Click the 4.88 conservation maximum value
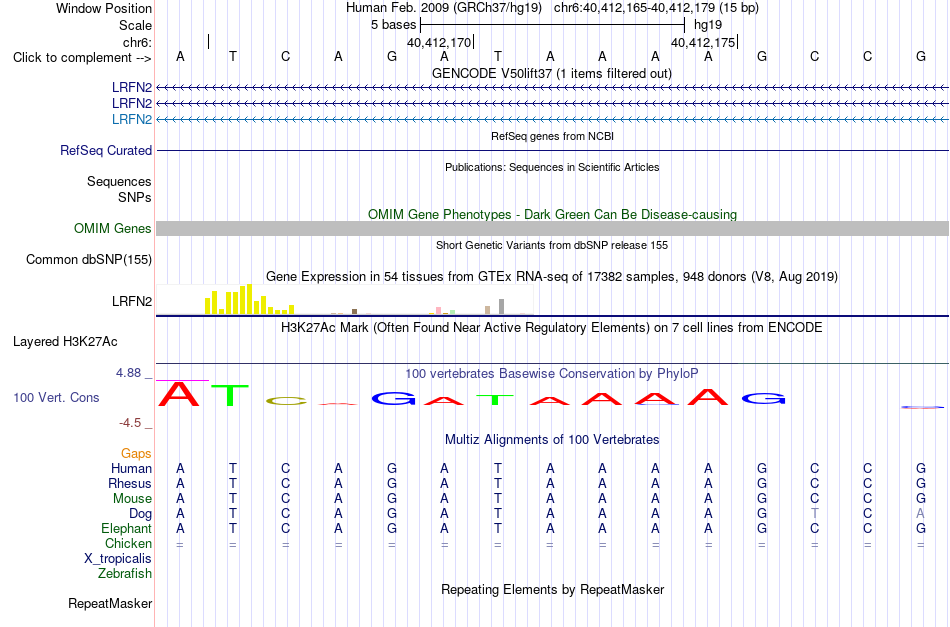Viewport: 950px width, 627px height. (128, 373)
